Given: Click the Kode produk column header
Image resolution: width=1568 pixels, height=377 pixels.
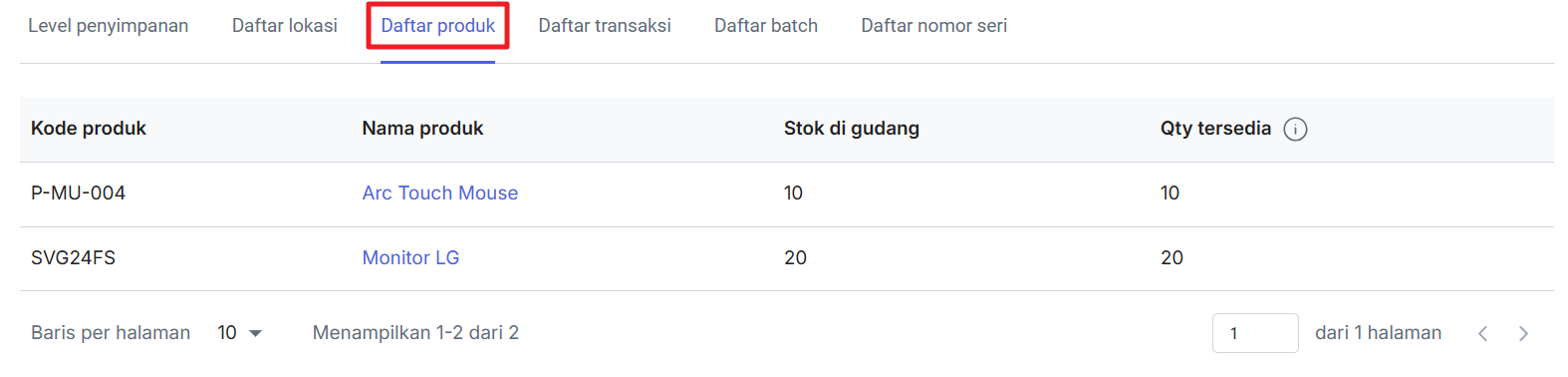Looking at the screenshot, I should tap(89, 129).
